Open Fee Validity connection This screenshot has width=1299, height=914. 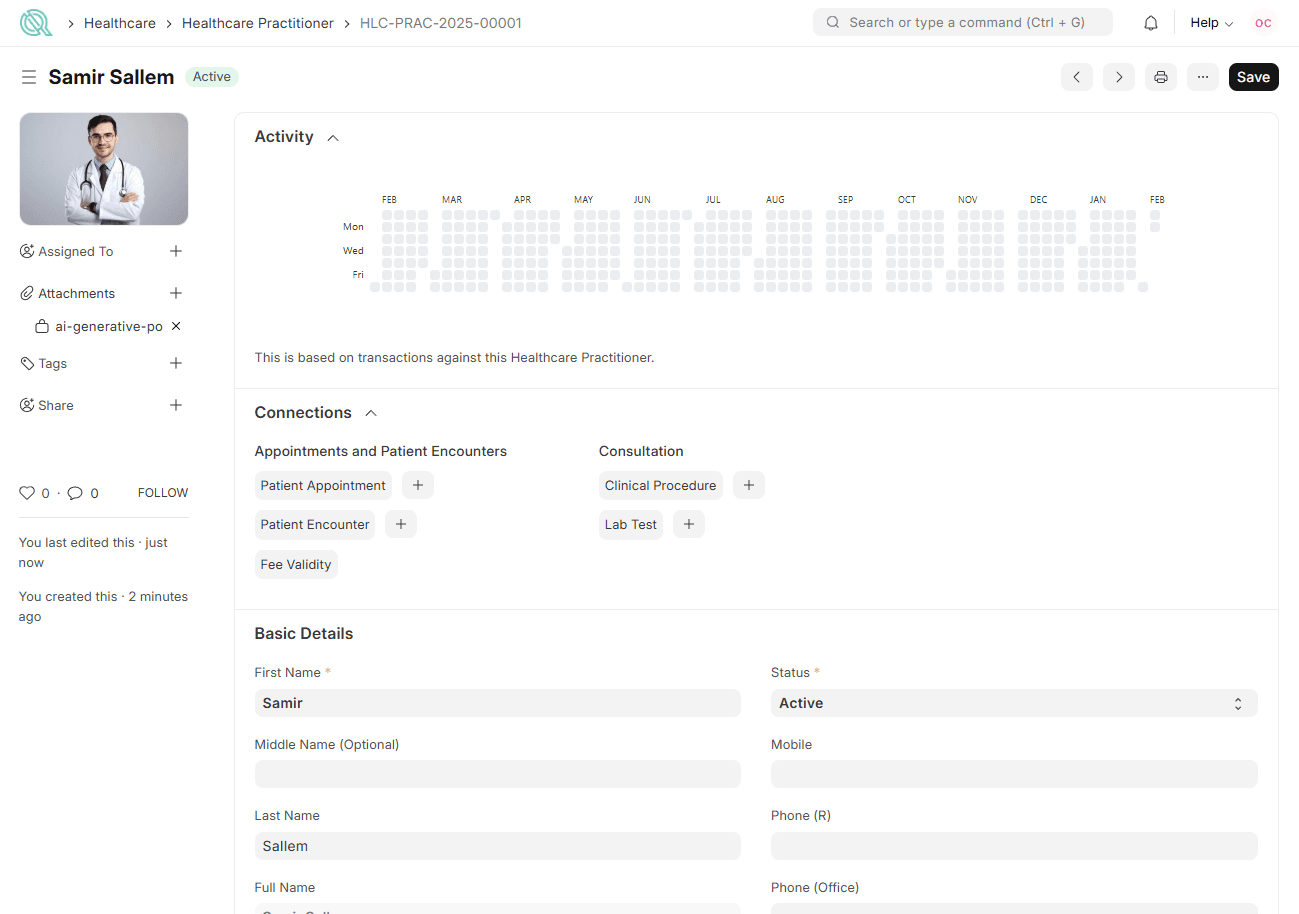click(296, 564)
